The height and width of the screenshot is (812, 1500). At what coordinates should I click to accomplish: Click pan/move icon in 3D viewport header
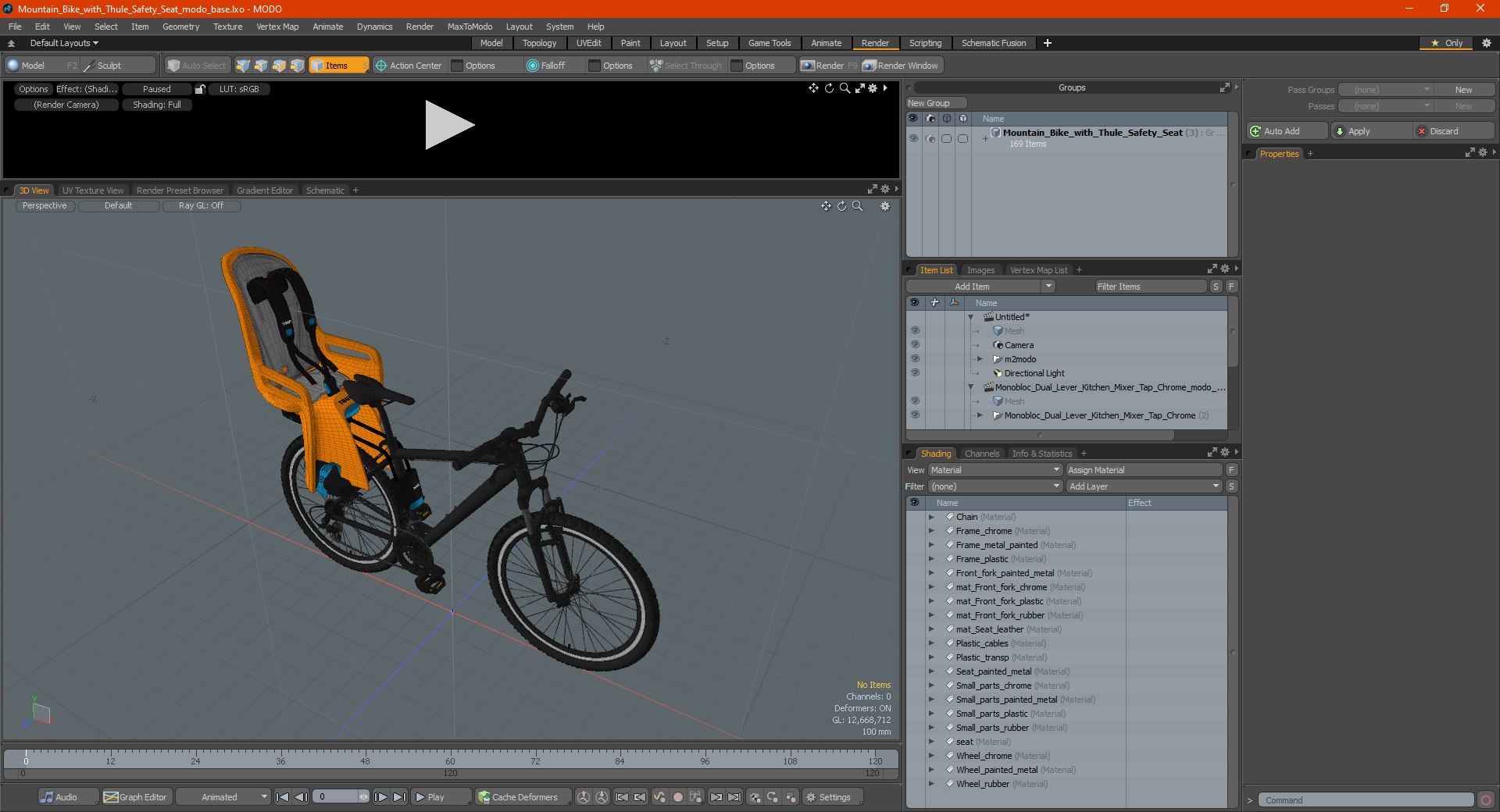pos(826,206)
